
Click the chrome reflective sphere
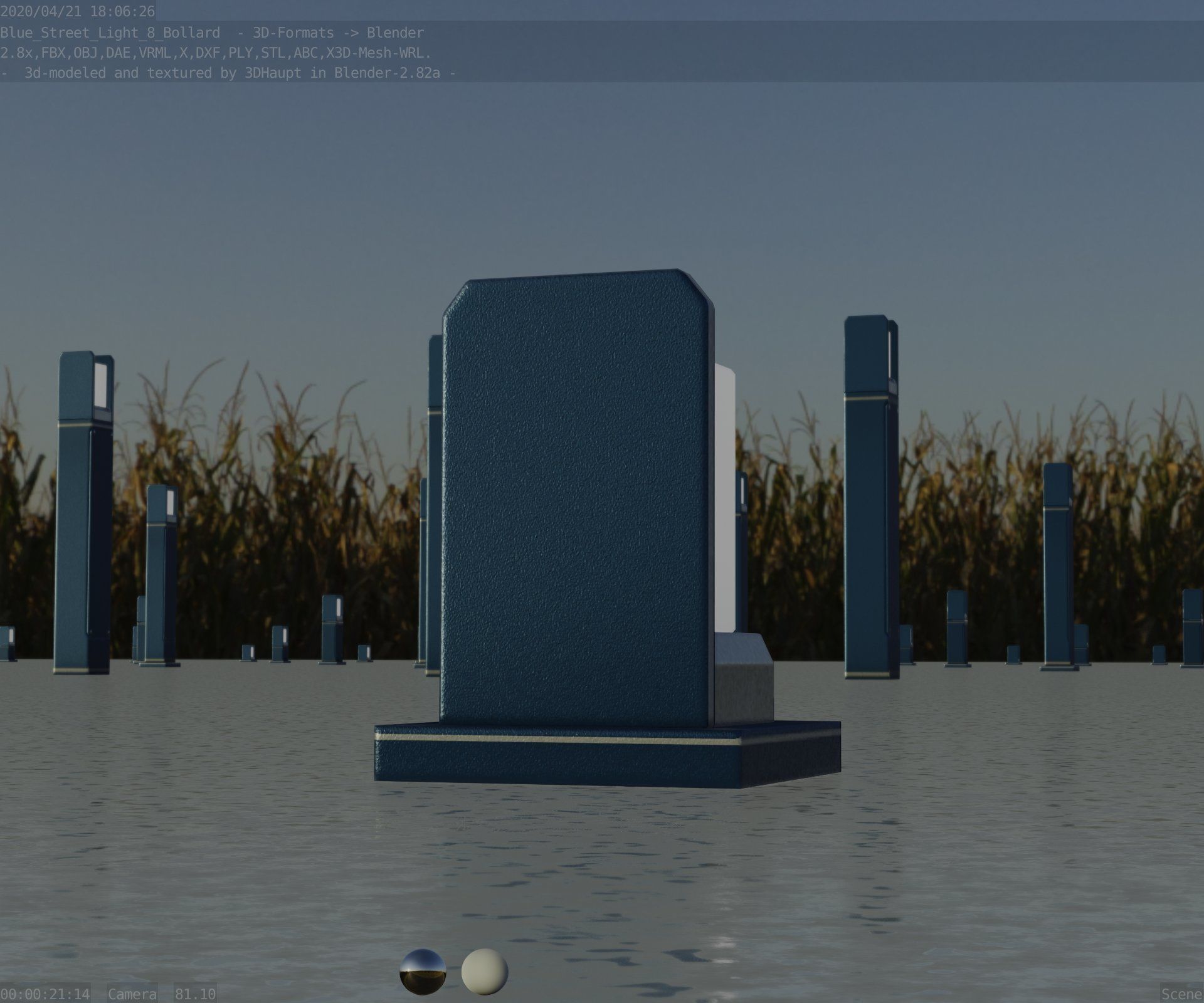pyautogui.click(x=423, y=971)
